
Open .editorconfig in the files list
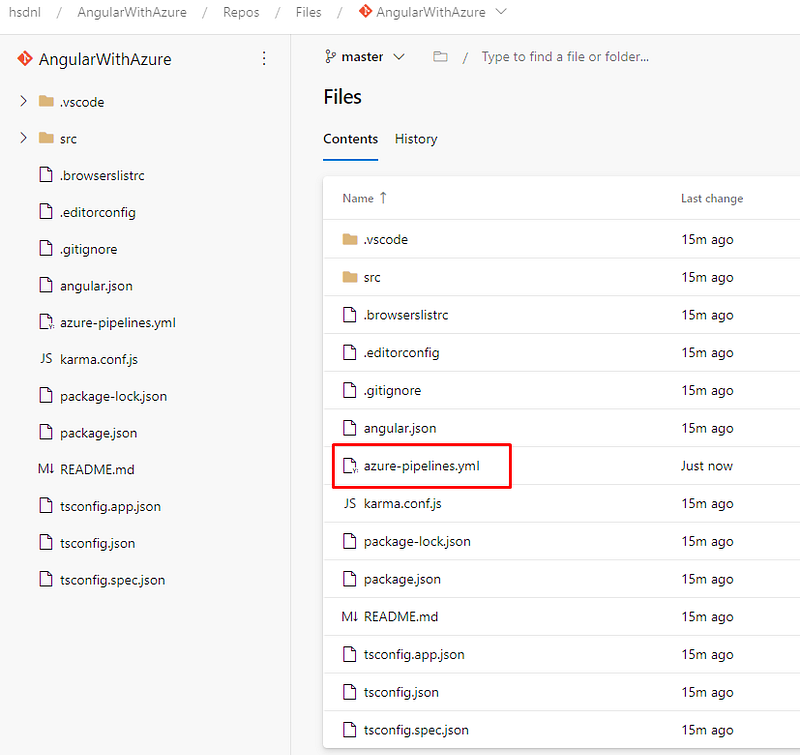pos(401,353)
